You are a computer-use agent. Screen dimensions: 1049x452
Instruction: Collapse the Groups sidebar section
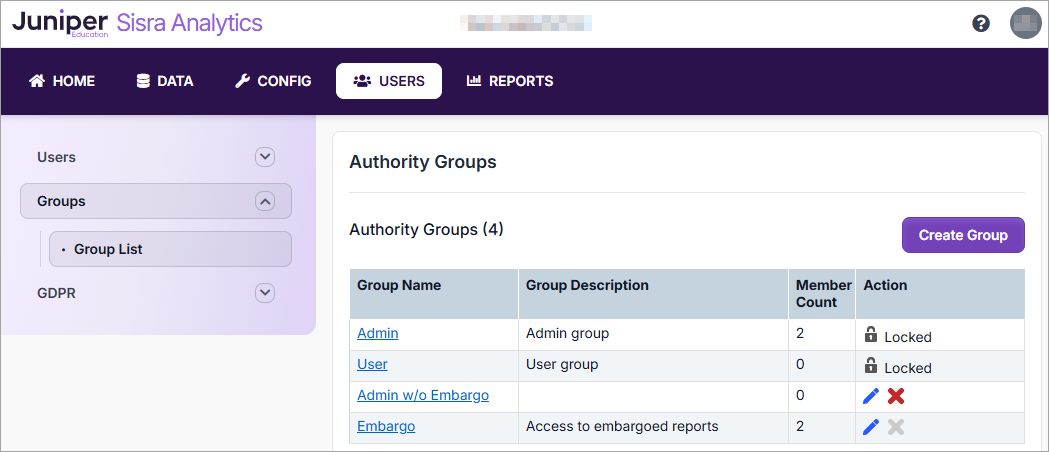[x=264, y=201]
